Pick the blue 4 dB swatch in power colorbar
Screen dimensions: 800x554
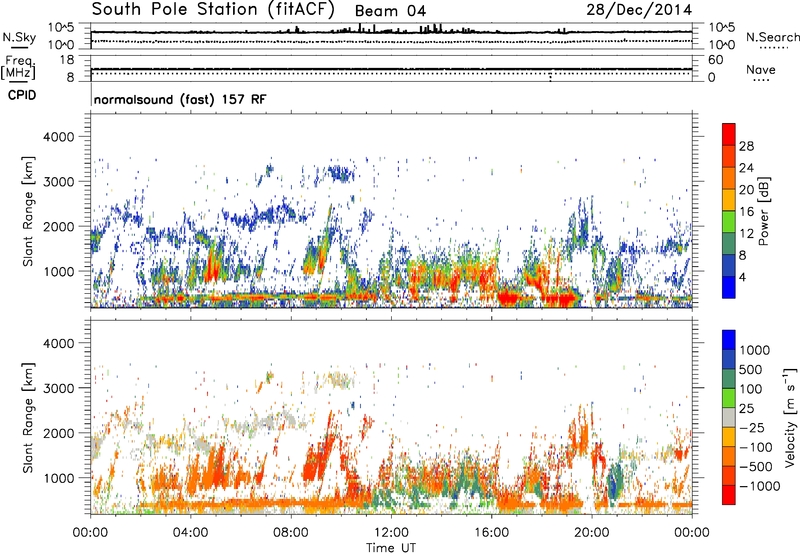coord(729,287)
